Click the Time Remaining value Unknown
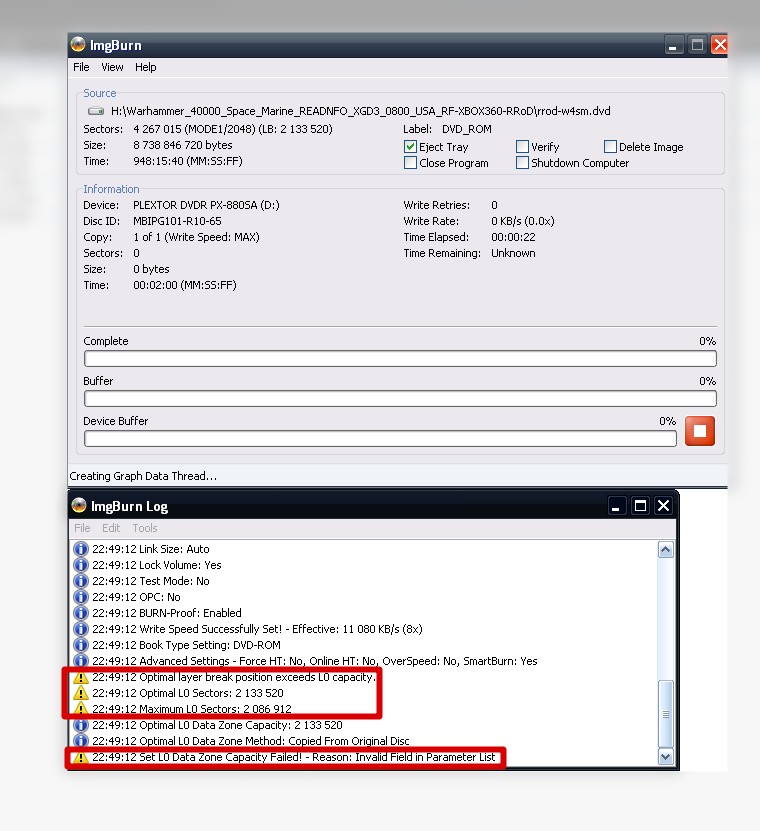 pyautogui.click(x=513, y=253)
